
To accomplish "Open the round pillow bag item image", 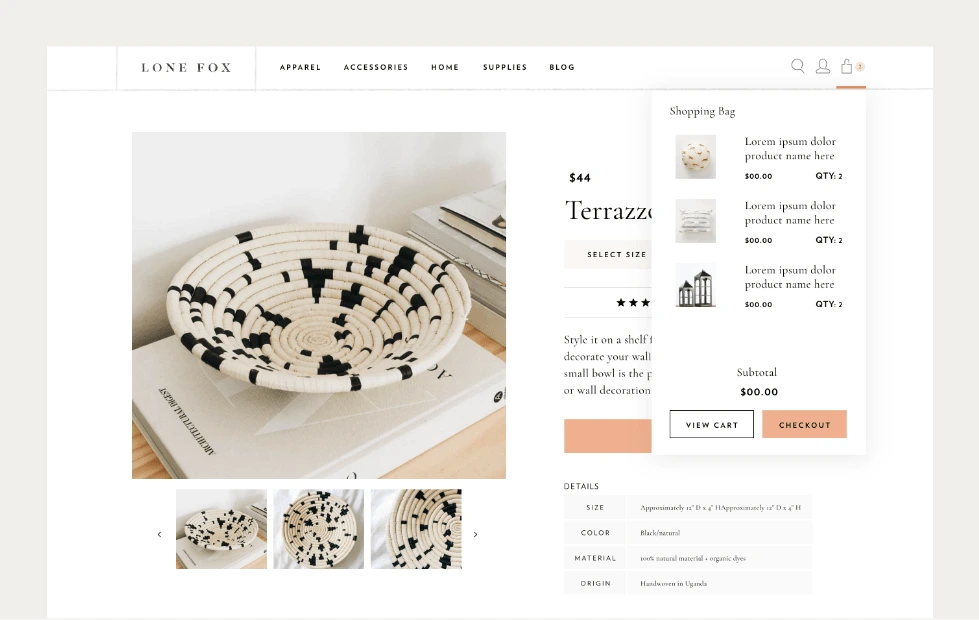I will coord(696,157).
